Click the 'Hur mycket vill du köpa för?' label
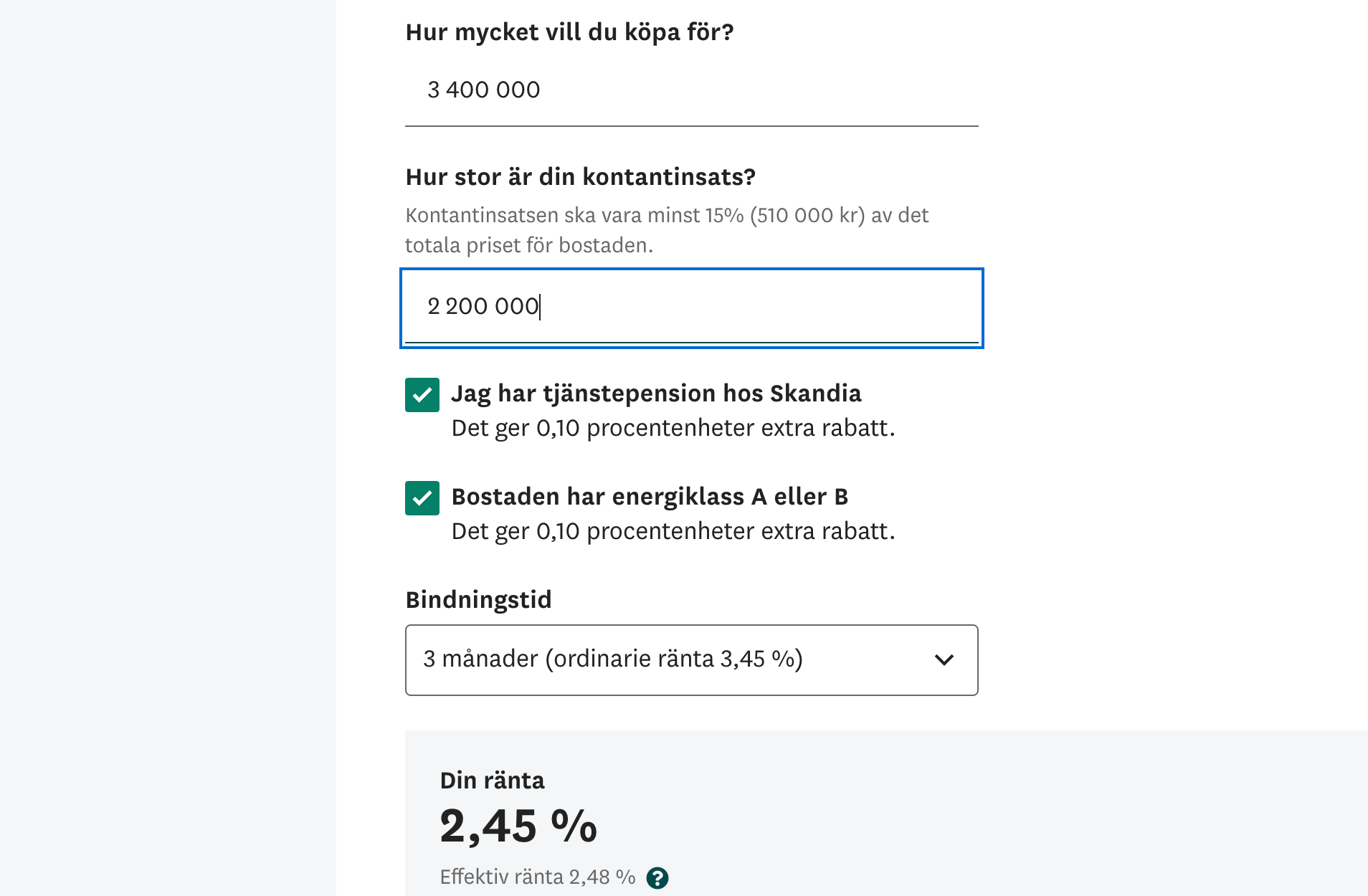 pyautogui.click(x=569, y=32)
